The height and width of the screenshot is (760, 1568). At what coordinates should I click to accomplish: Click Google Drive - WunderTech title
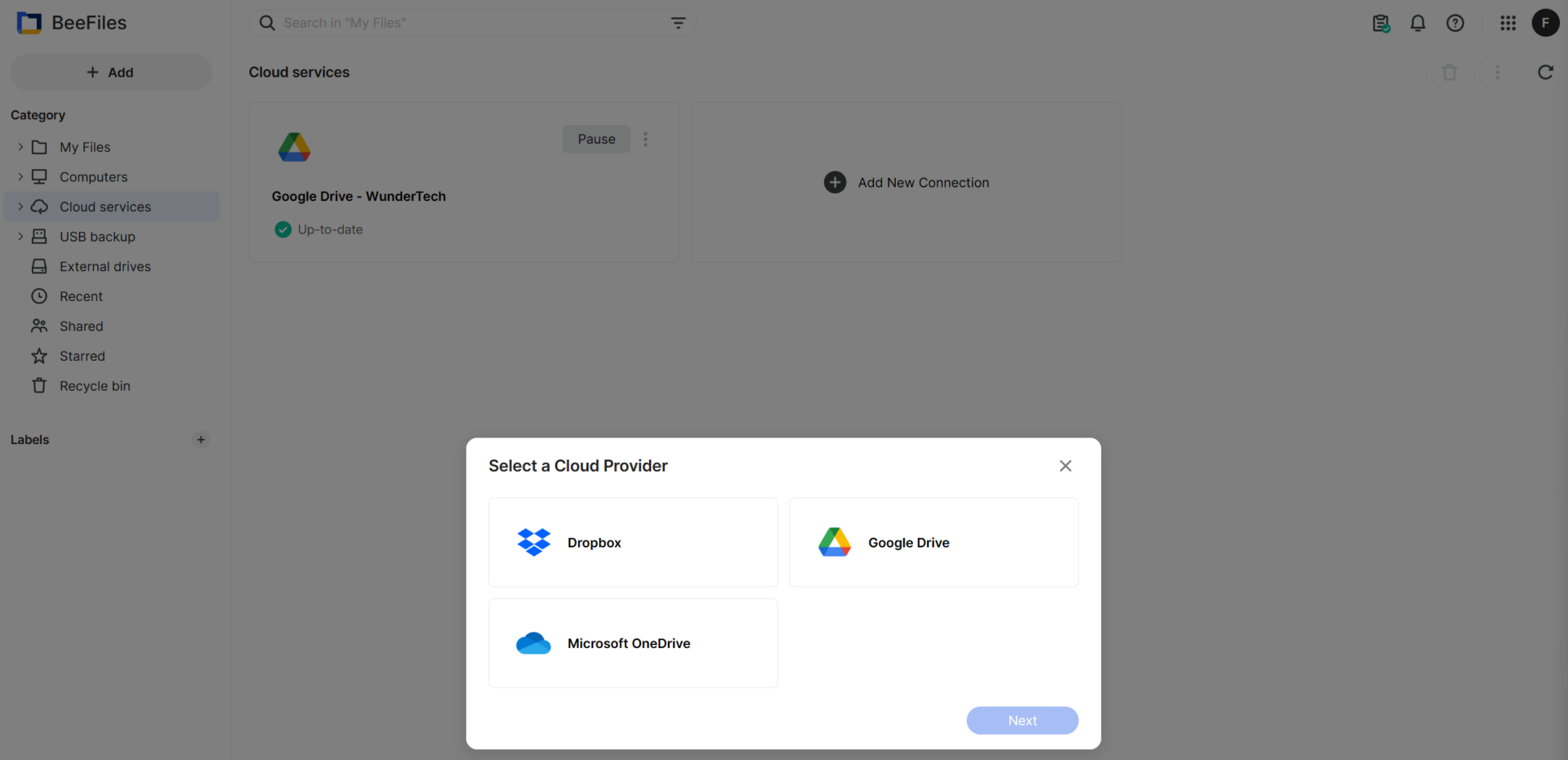359,196
